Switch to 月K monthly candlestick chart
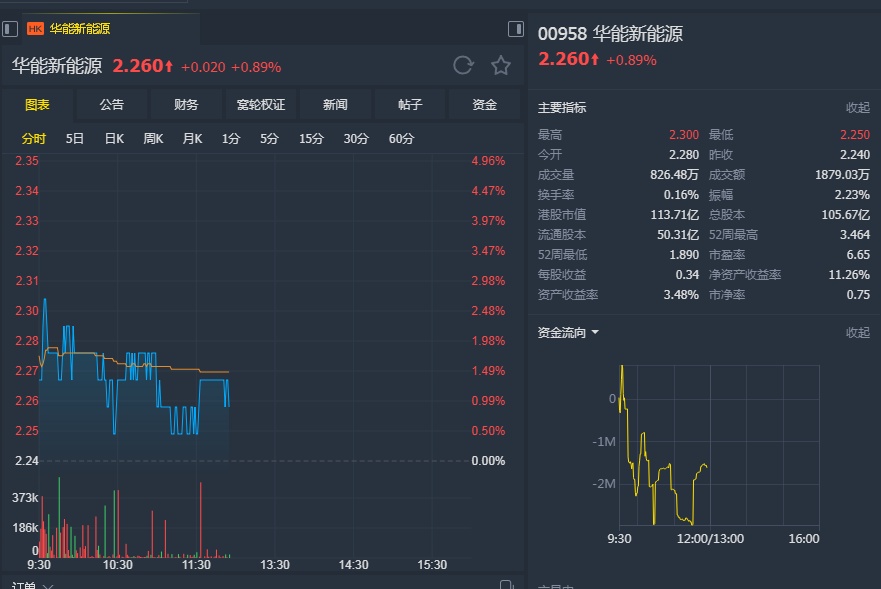 tap(192, 139)
